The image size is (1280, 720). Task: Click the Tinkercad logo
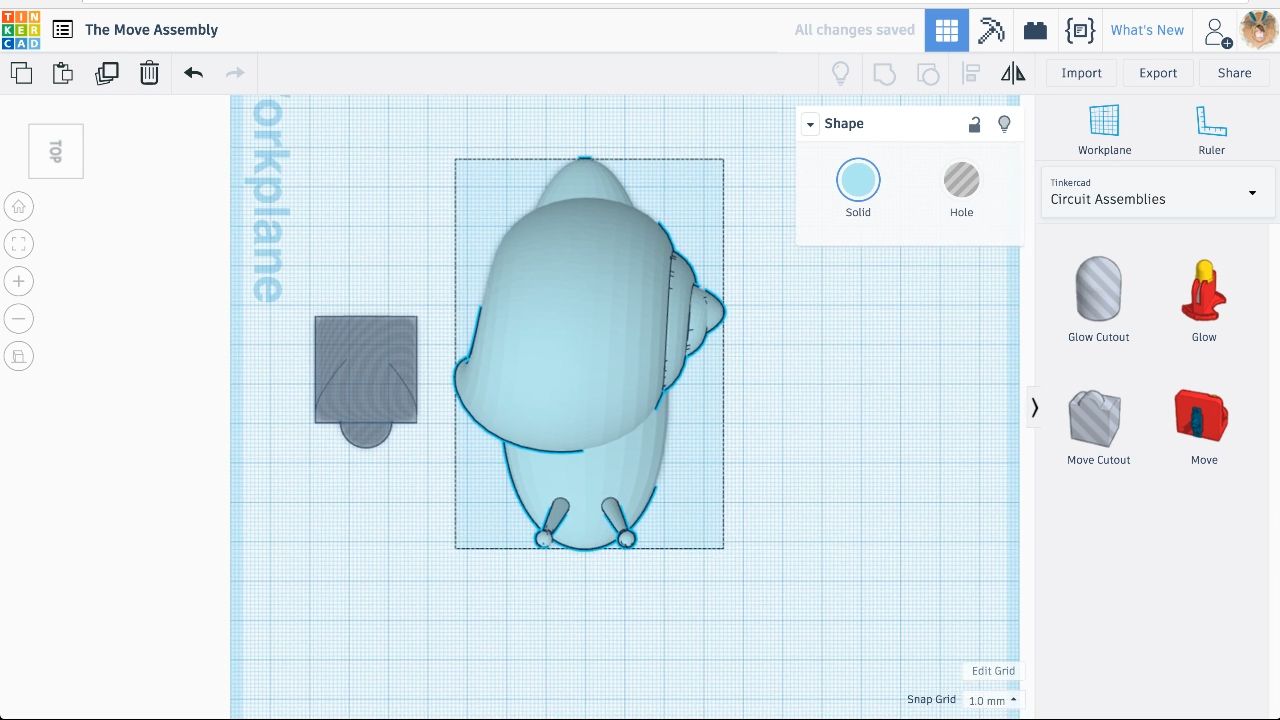[x=21, y=30]
